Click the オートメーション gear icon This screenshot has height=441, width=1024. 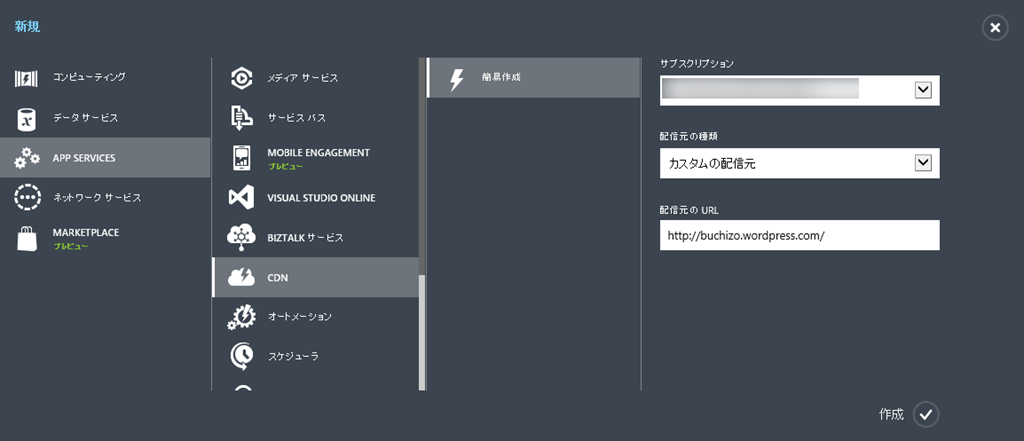[x=242, y=317]
